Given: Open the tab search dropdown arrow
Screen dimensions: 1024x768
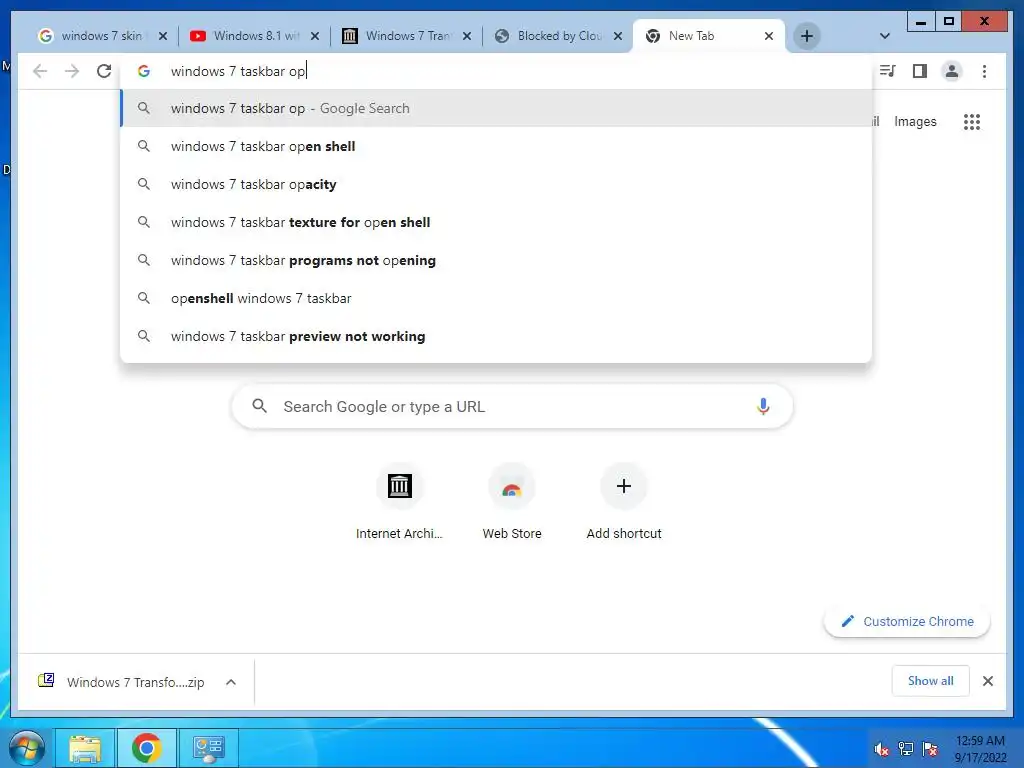Looking at the screenshot, I should coord(884,36).
